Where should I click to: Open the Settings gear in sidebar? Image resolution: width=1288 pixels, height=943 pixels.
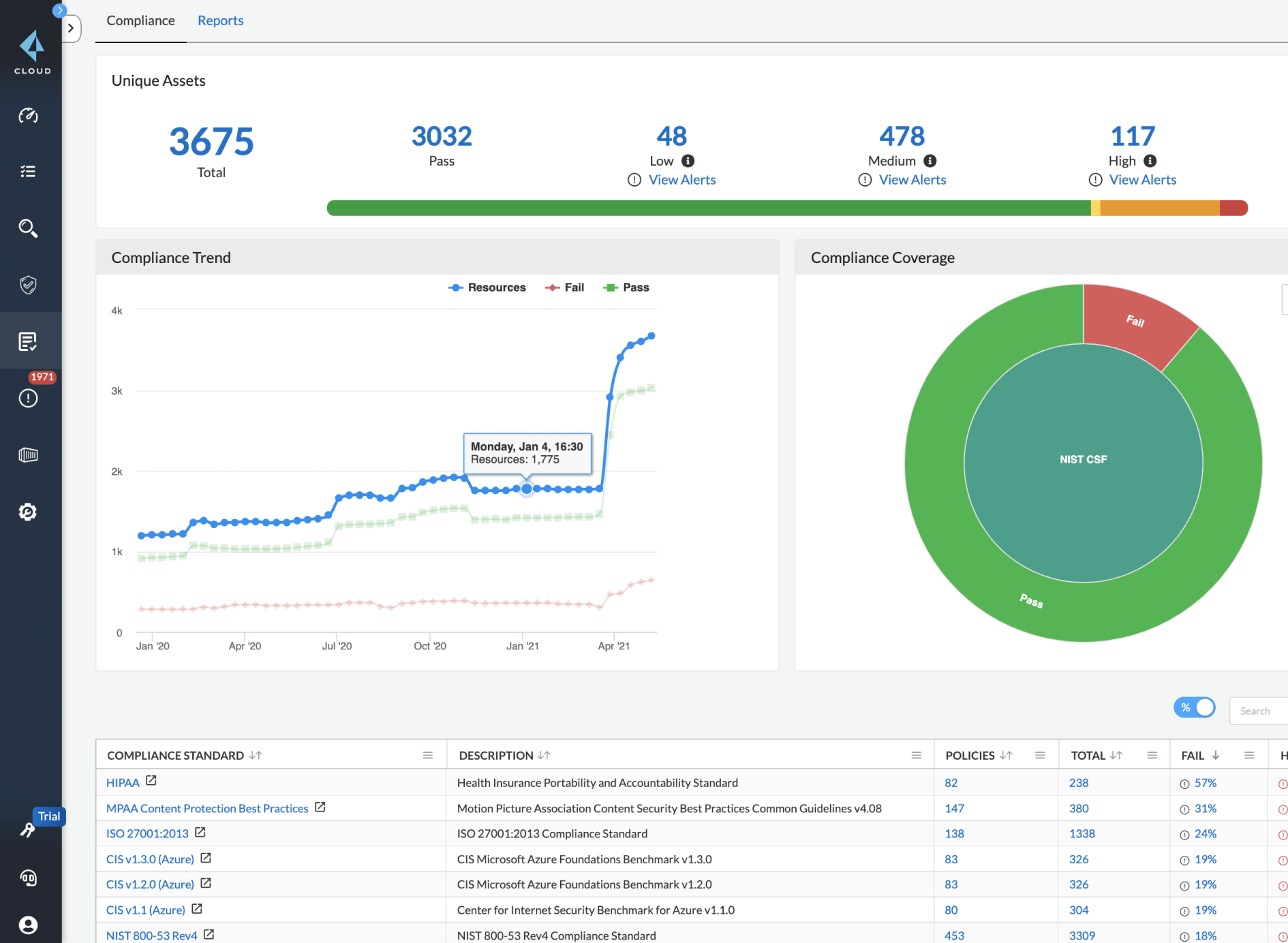tap(28, 512)
